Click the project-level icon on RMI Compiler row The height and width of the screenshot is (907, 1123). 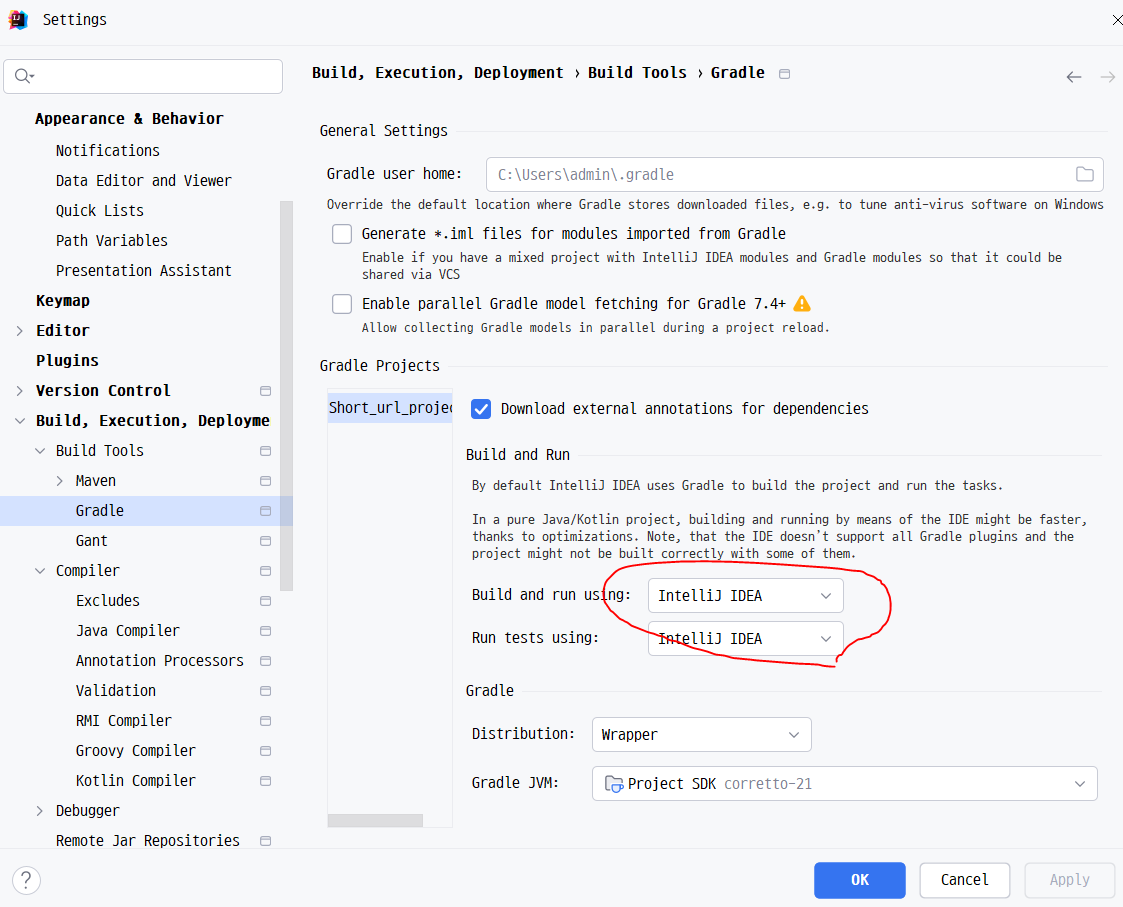[x=265, y=721]
